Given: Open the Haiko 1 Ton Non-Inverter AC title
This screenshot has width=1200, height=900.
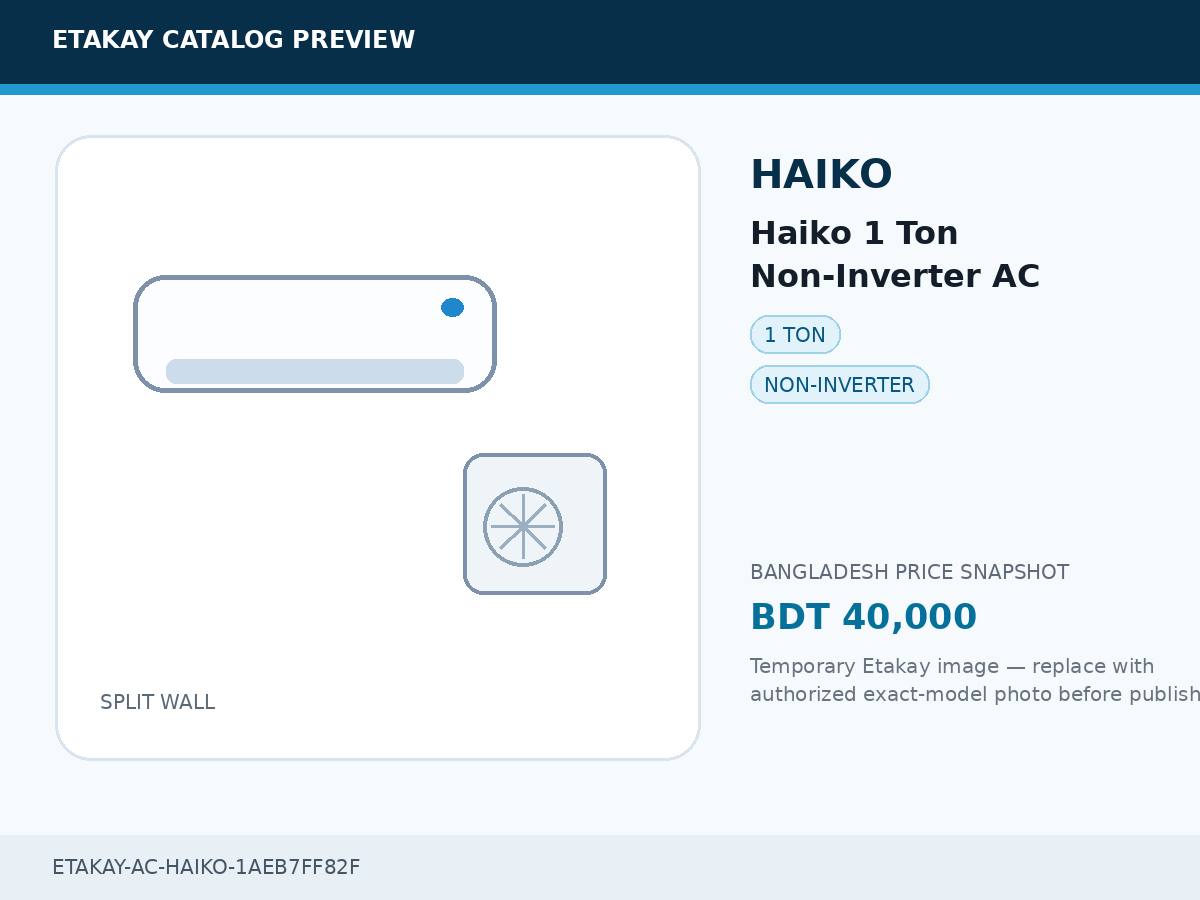Looking at the screenshot, I should point(895,255).
